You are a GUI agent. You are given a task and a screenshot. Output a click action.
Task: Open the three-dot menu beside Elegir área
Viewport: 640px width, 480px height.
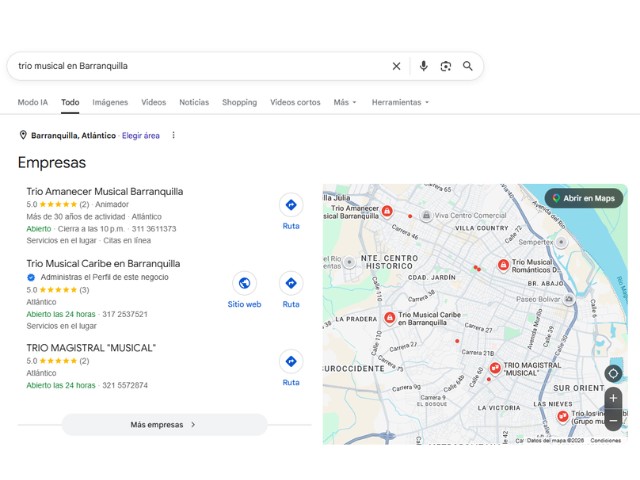tap(173, 135)
